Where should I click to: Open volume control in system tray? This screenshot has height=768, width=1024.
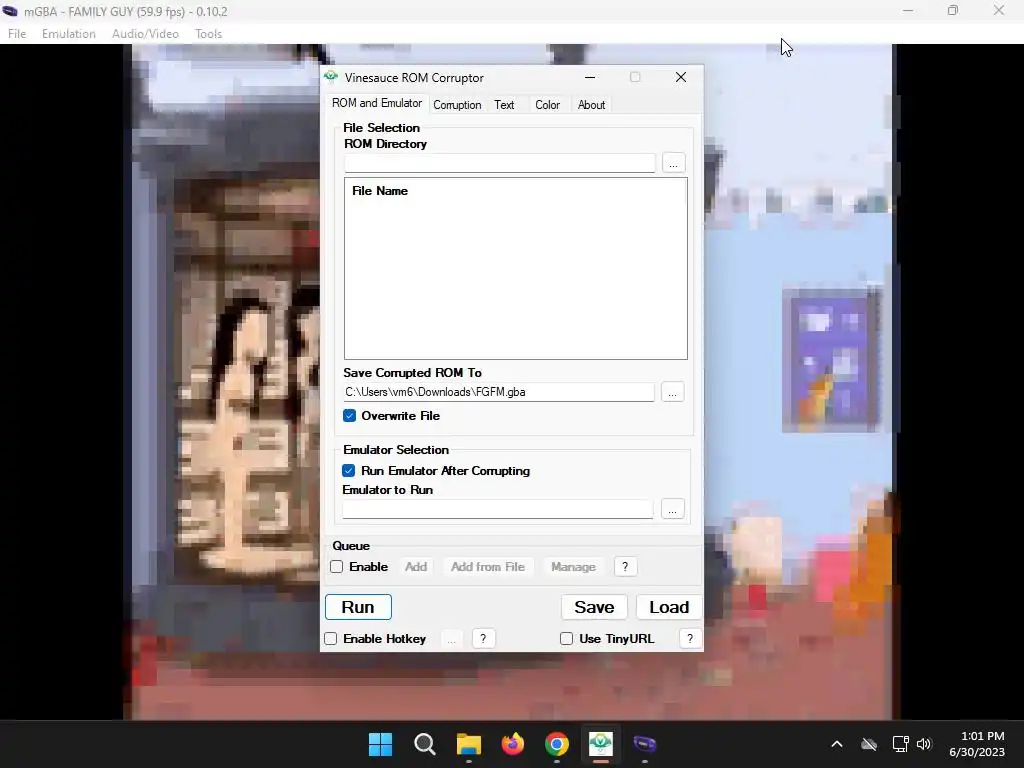[924, 744]
